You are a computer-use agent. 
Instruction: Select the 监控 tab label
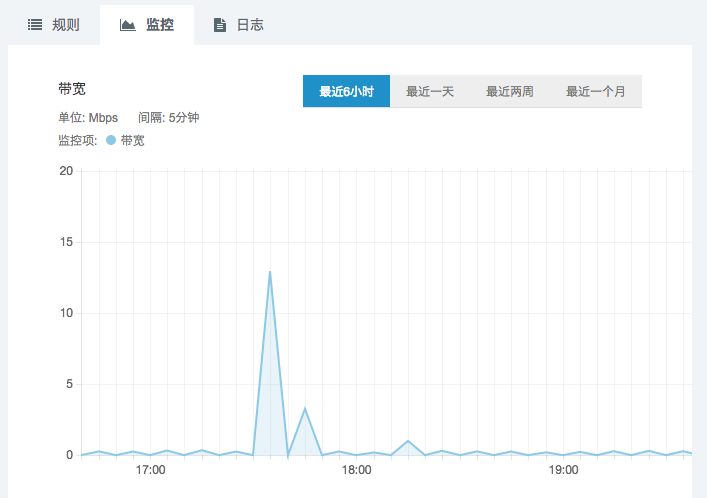point(160,25)
